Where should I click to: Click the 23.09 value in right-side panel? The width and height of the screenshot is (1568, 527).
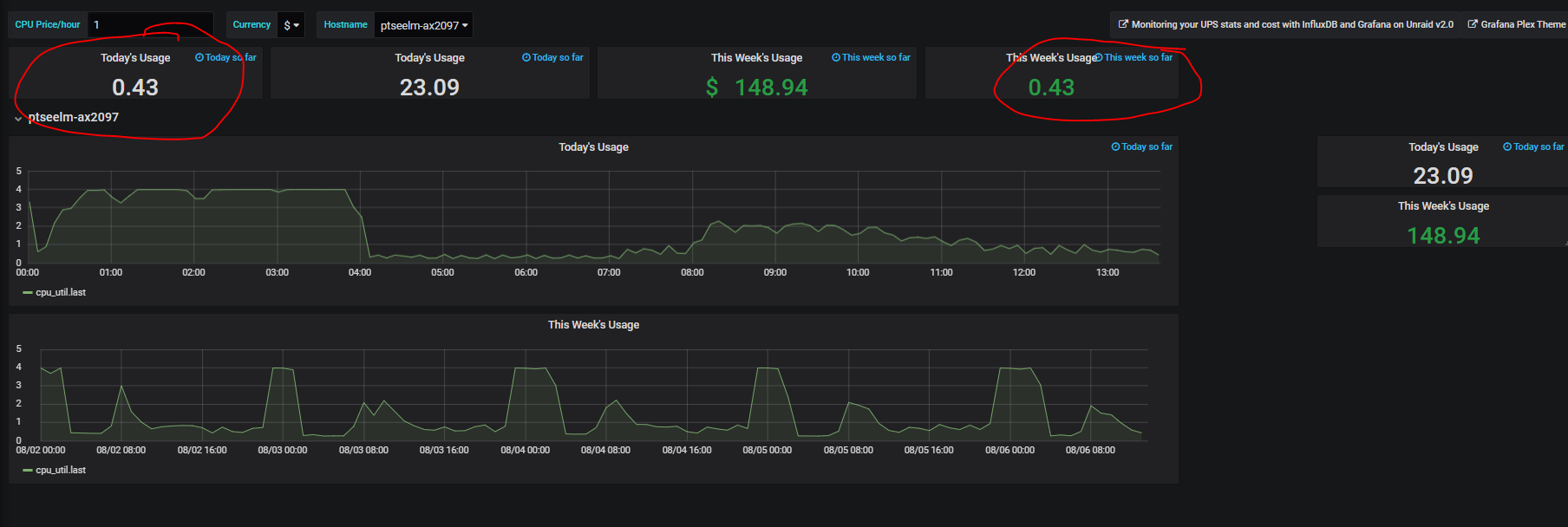(1443, 176)
